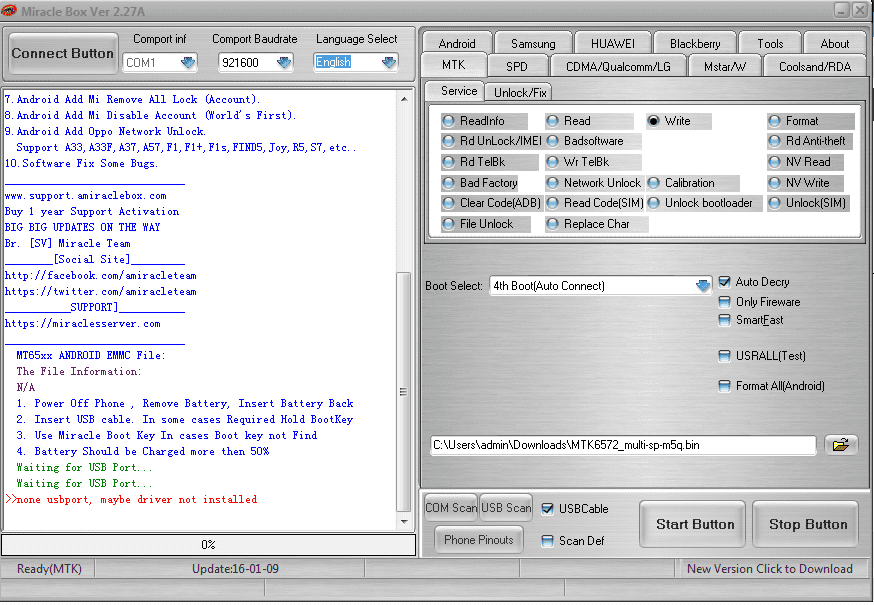Select the File Unlock radio option

[448, 224]
